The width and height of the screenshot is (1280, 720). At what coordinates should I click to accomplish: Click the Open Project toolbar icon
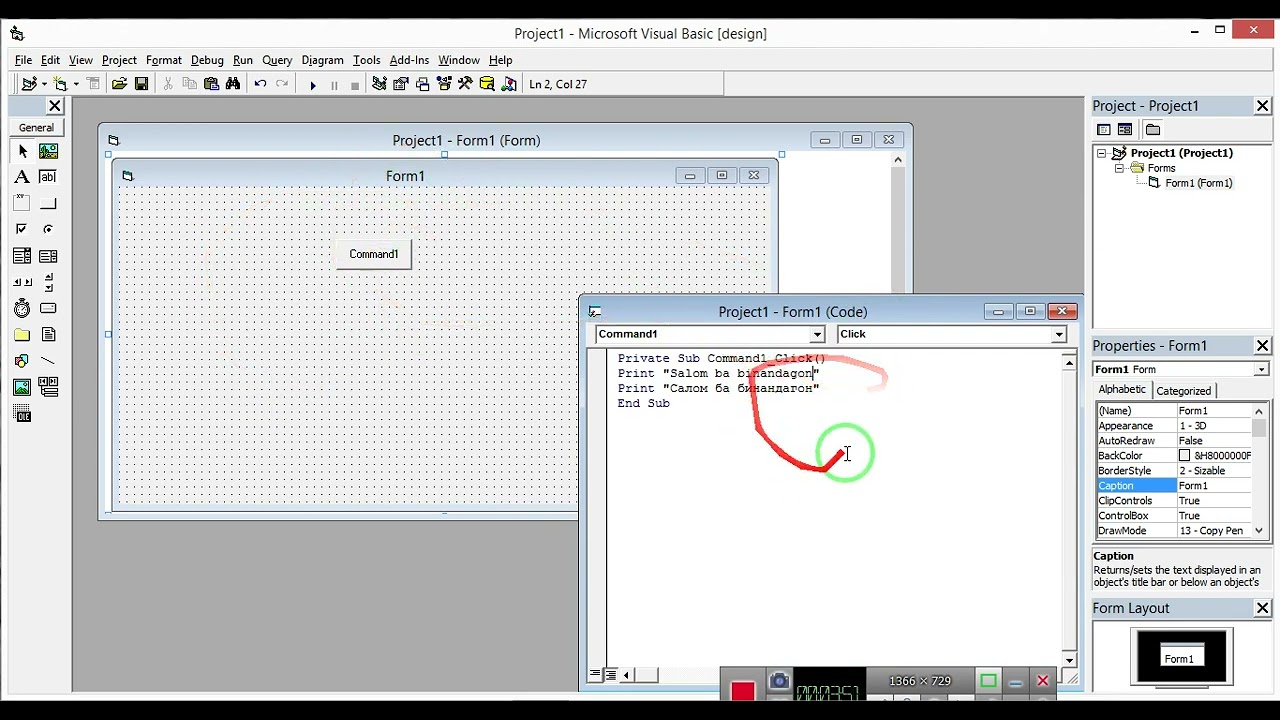click(x=119, y=84)
